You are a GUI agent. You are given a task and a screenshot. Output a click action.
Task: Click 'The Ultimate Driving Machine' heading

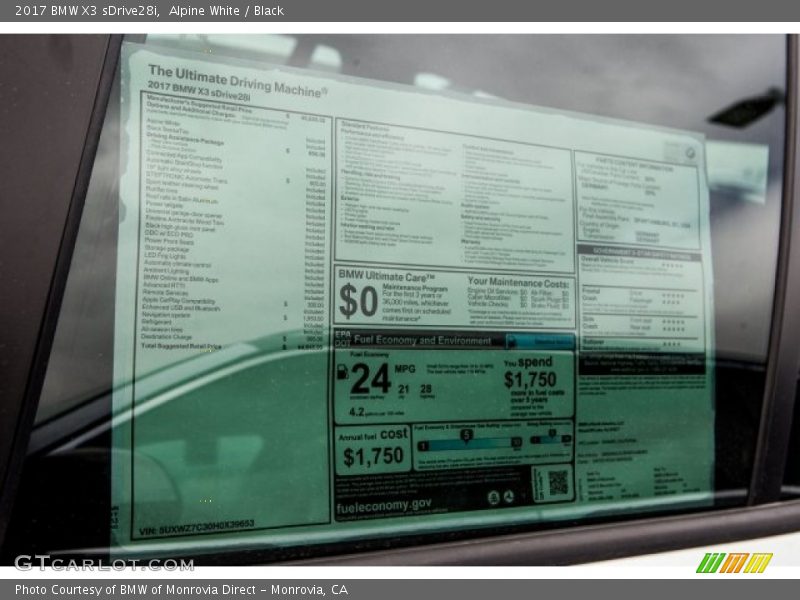coord(237,80)
